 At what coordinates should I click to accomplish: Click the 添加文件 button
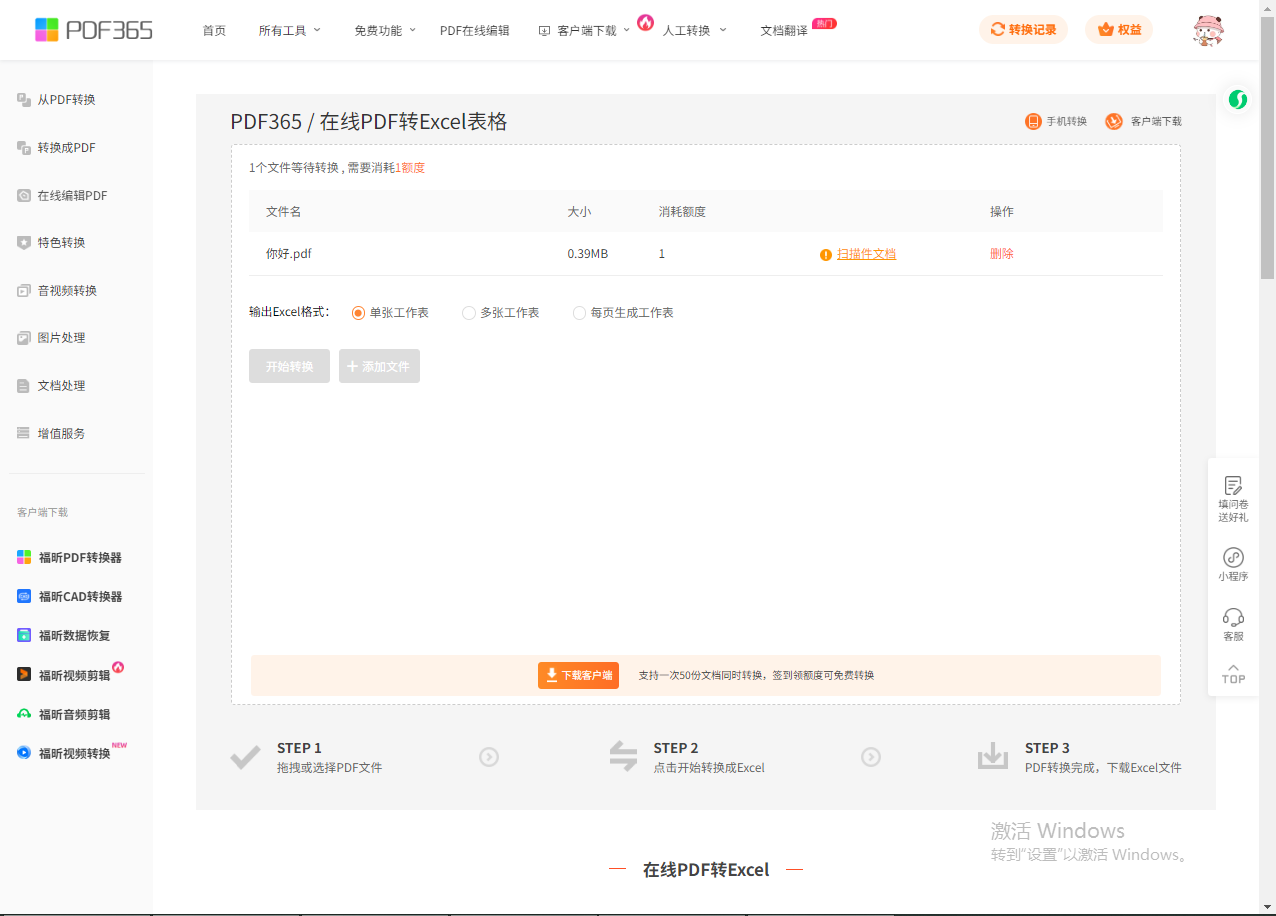tap(379, 366)
